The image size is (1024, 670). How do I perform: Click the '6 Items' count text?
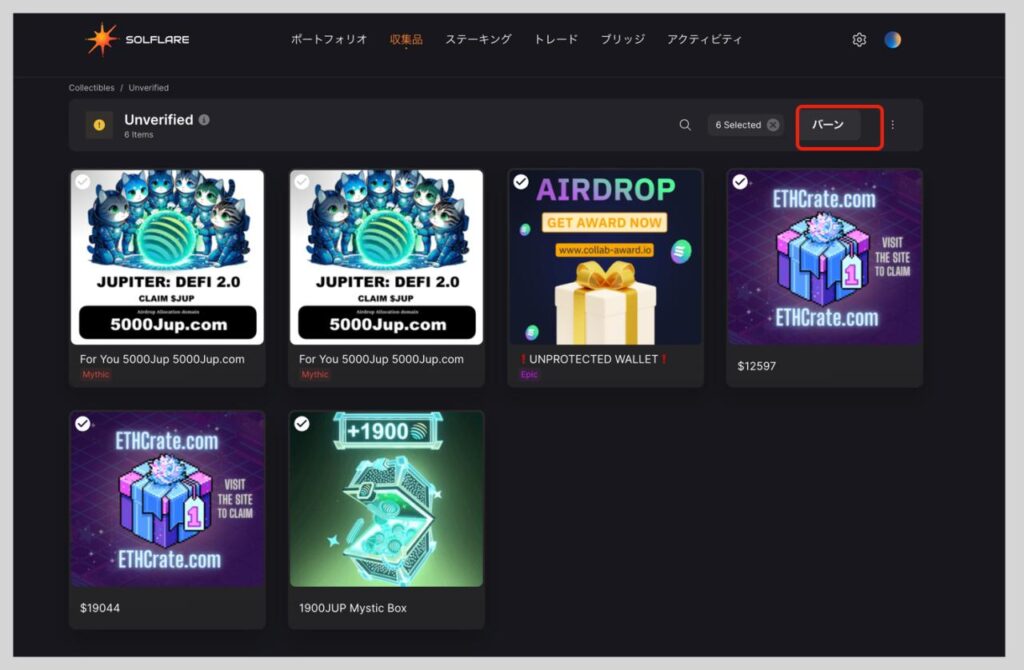(x=138, y=135)
